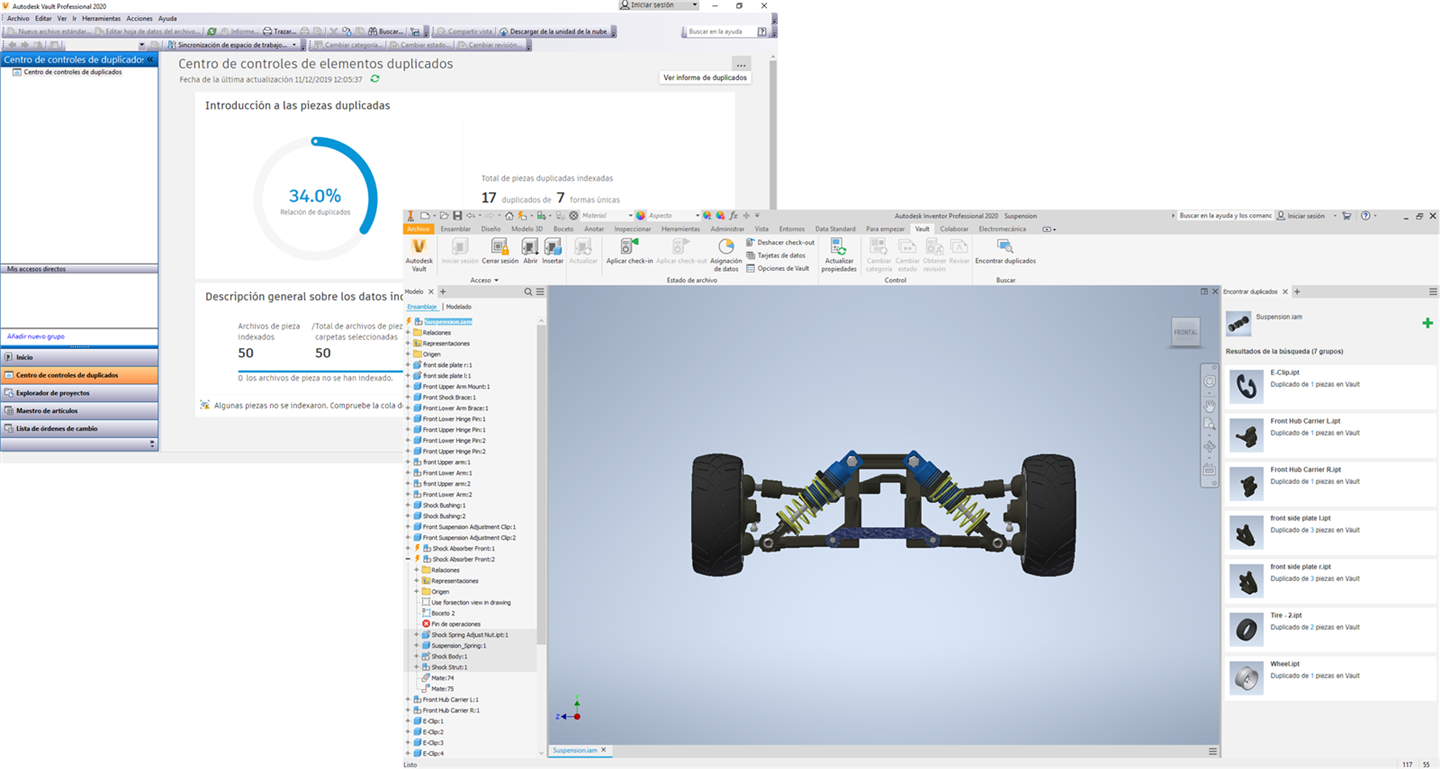Screen dimensions: 1440x769
Task: Click the help question mark icon in Inventor
Action: [1365, 215]
